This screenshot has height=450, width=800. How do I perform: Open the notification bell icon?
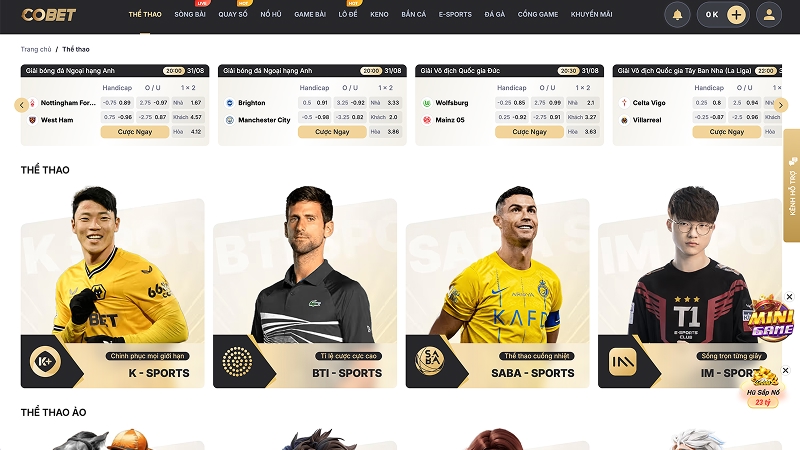[x=677, y=15]
